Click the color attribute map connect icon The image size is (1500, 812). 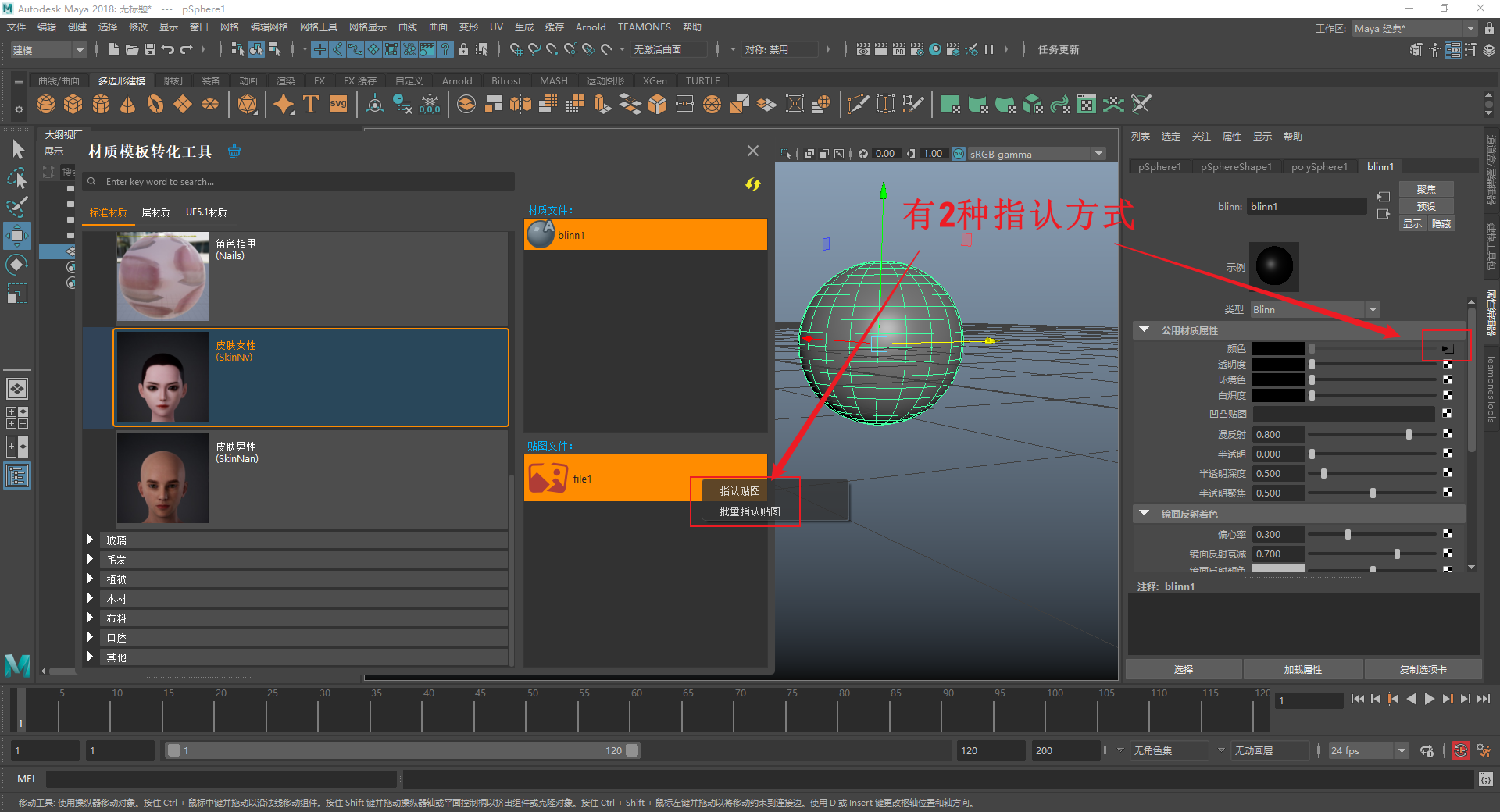pos(1447,349)
